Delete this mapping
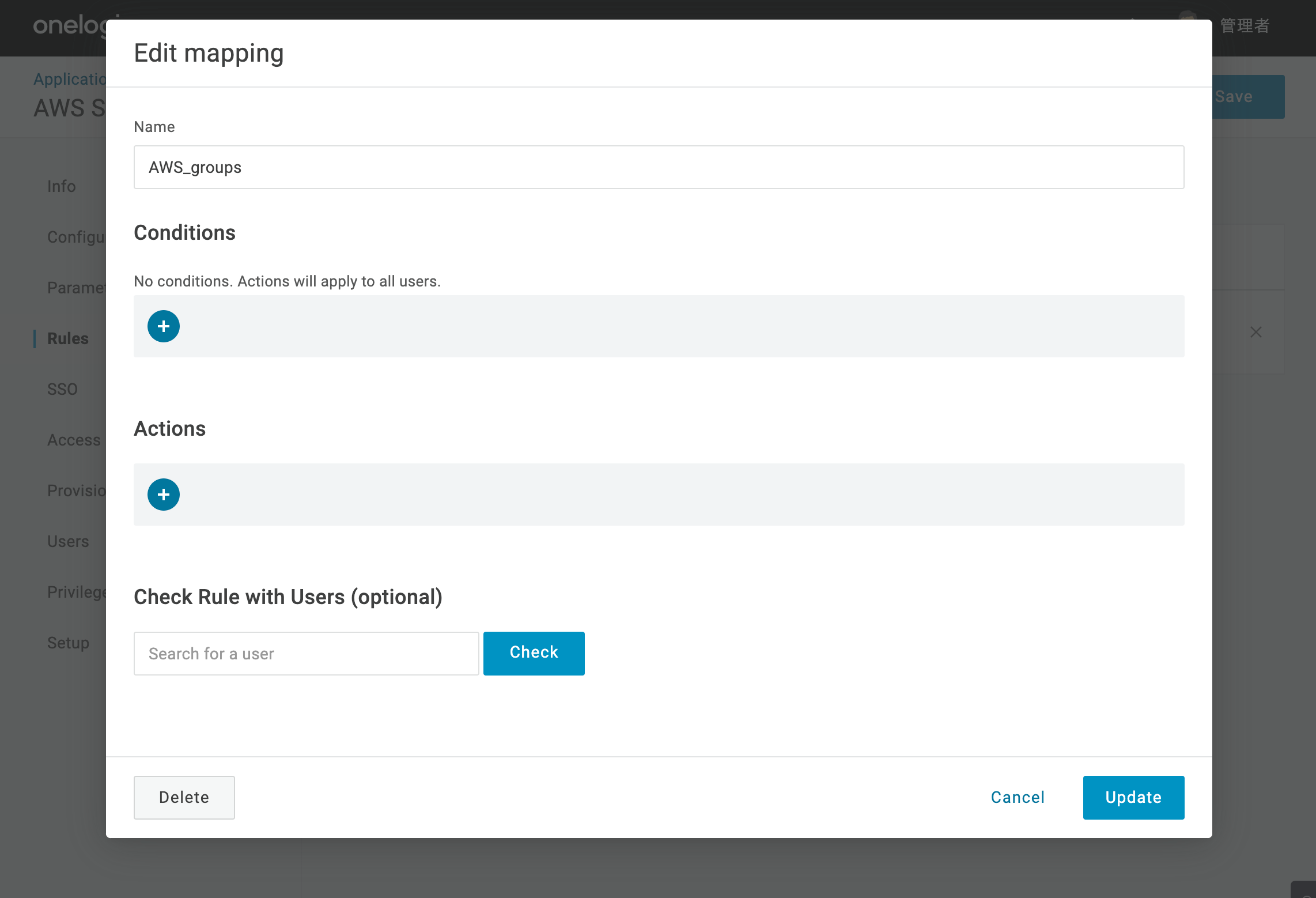The width and height of the screenshot is (1316, 898). point(184,798)
